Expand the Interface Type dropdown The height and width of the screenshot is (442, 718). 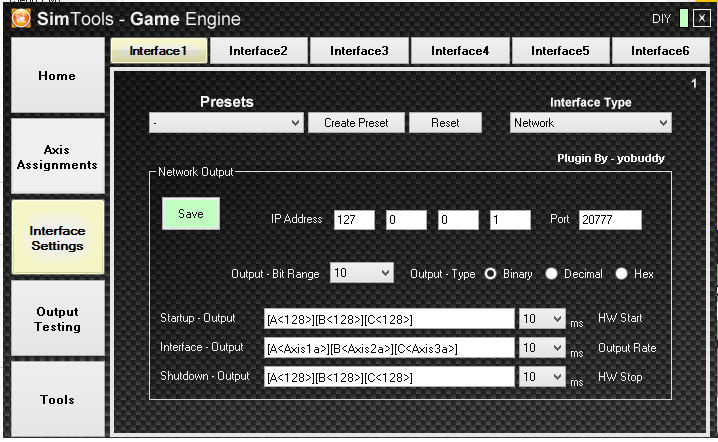coord(590,123)
